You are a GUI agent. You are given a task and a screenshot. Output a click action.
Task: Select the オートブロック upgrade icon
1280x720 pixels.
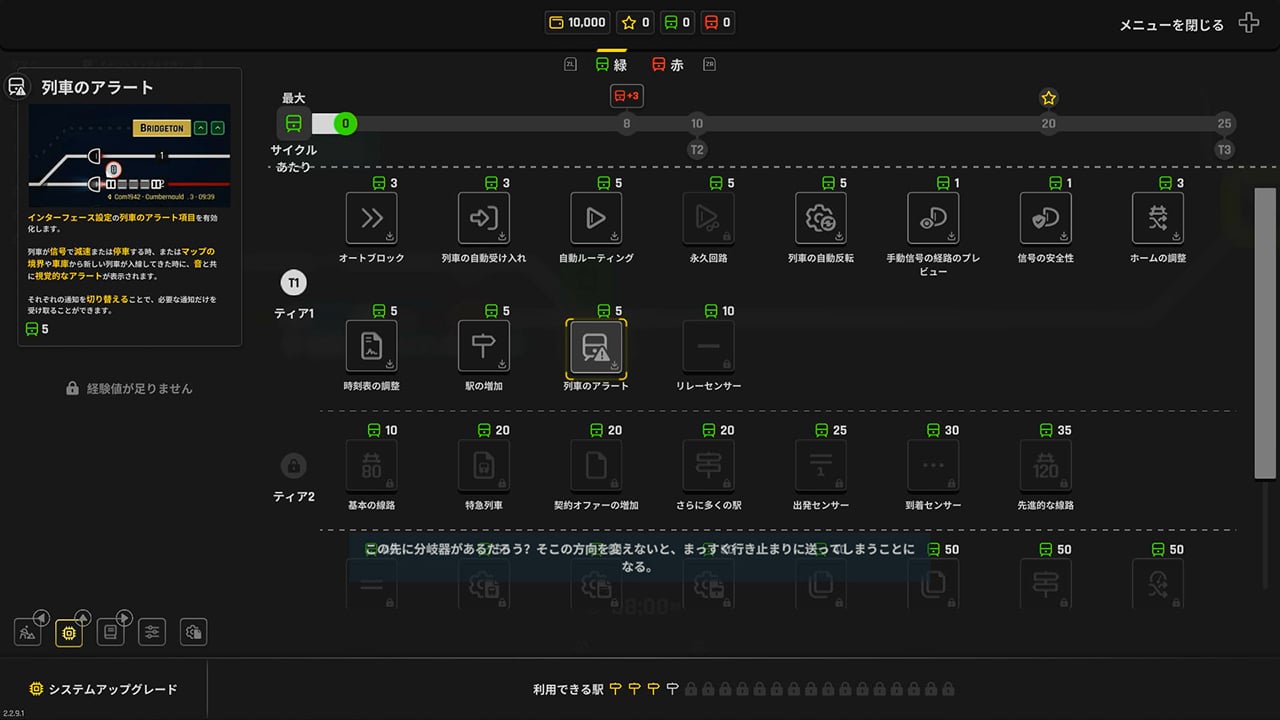tap(371, 218)
